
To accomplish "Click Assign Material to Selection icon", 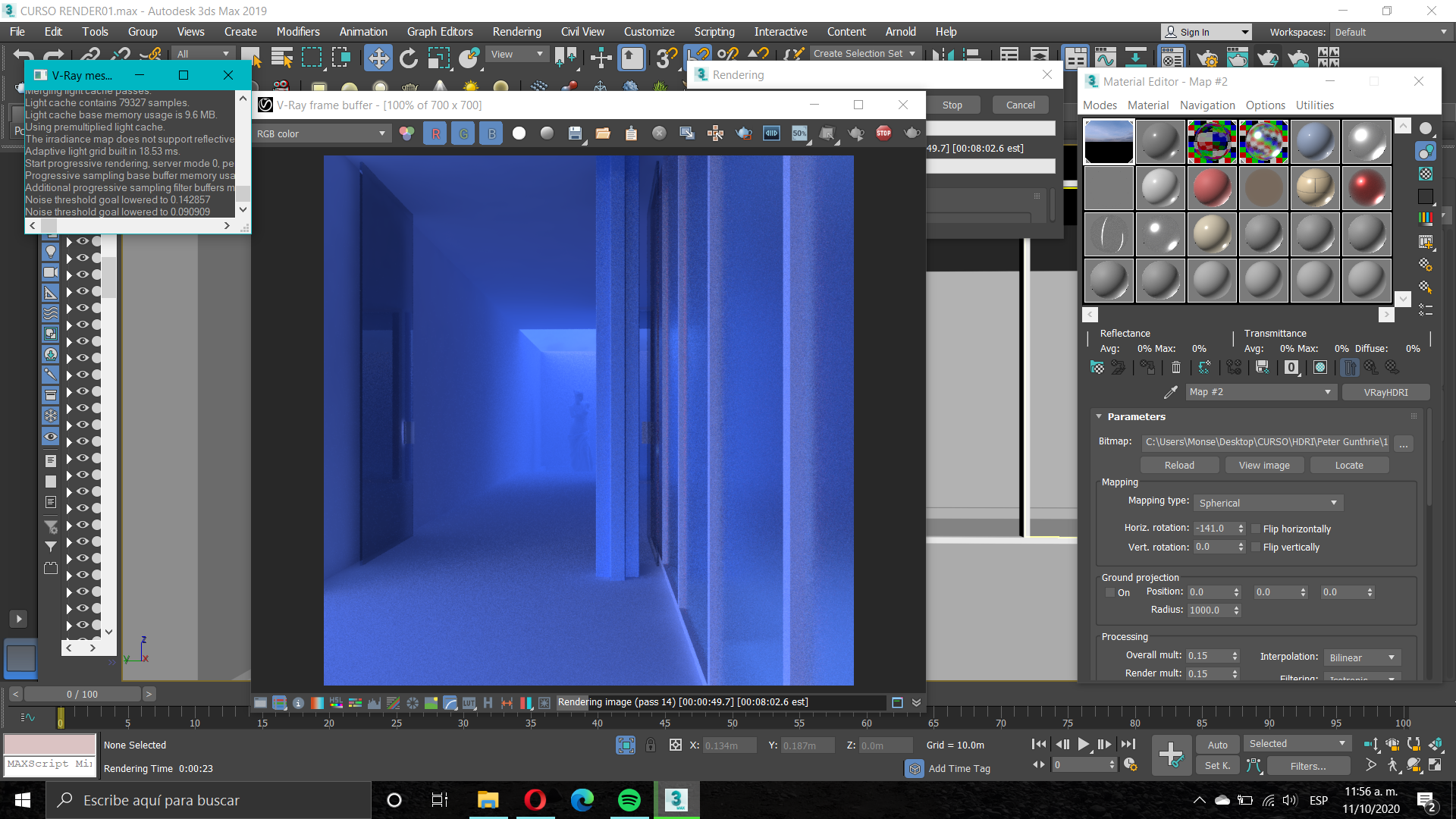I will point(1147,368).
